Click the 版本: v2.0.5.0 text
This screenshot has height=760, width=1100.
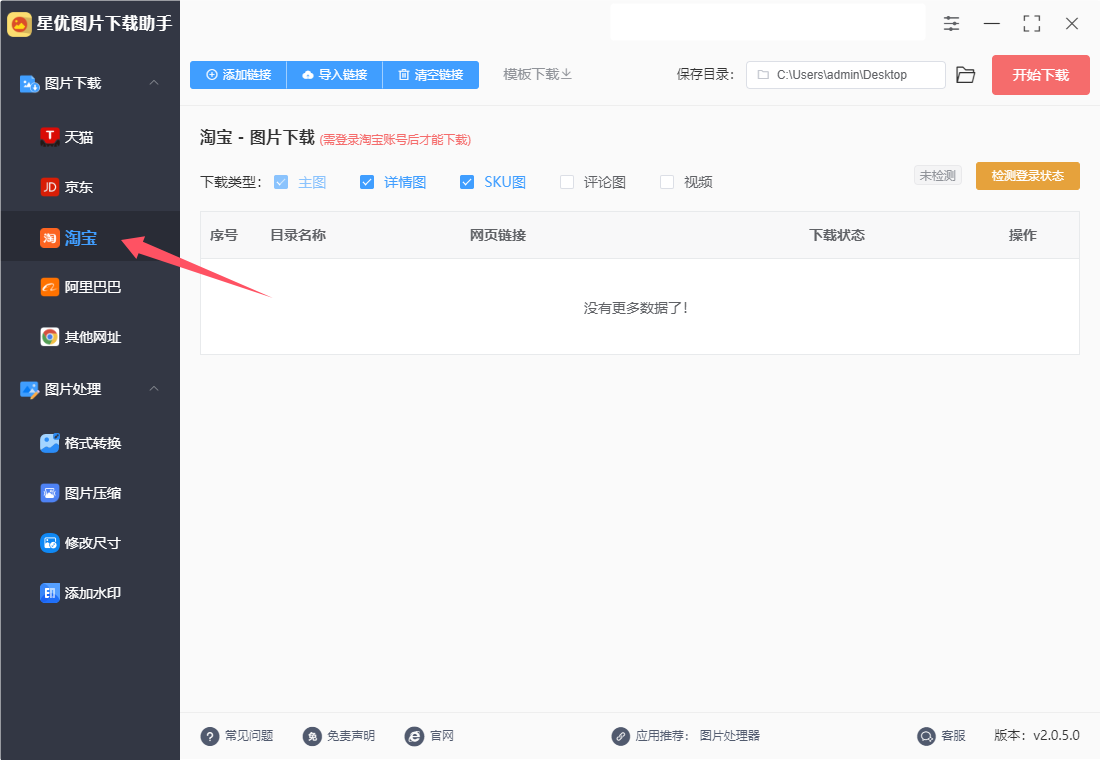click(1037, 735)
